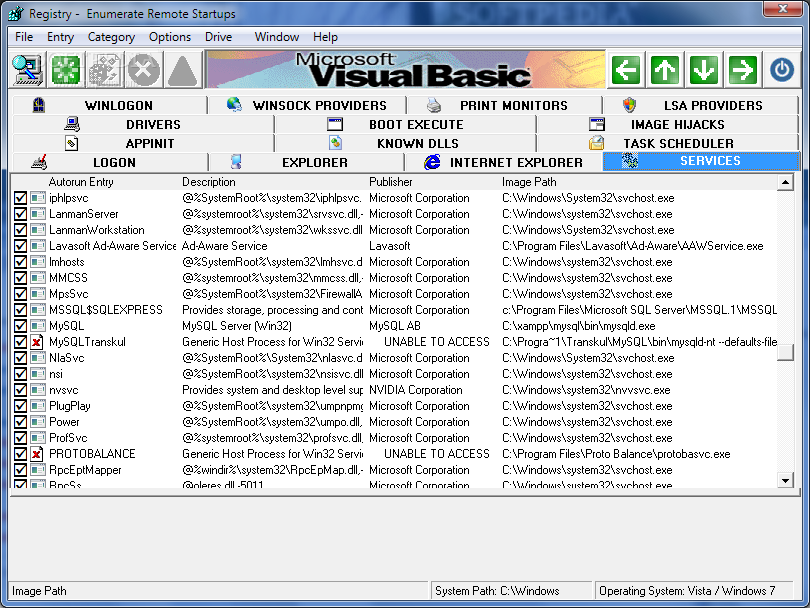This screenshot has width=810, height=608.
Task: Toggle the NlaSvc entry checkbox
Action: 20,358
